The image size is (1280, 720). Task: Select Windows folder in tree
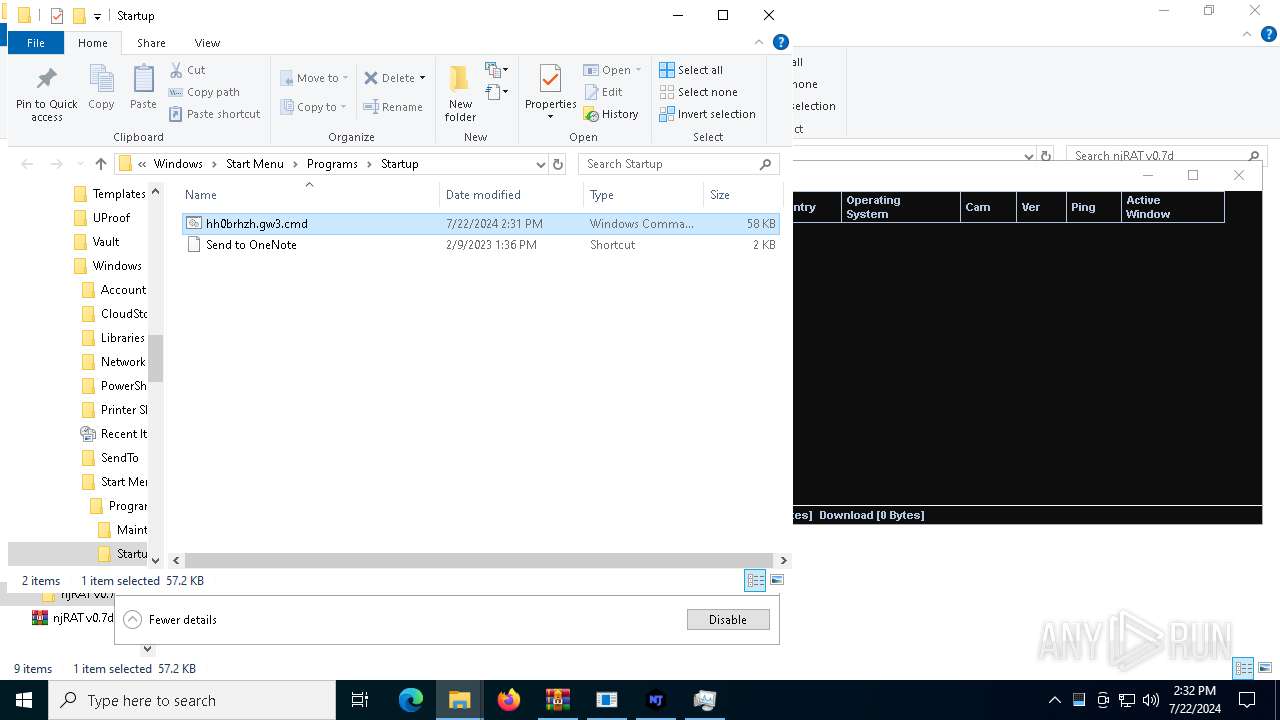[108, 266]
